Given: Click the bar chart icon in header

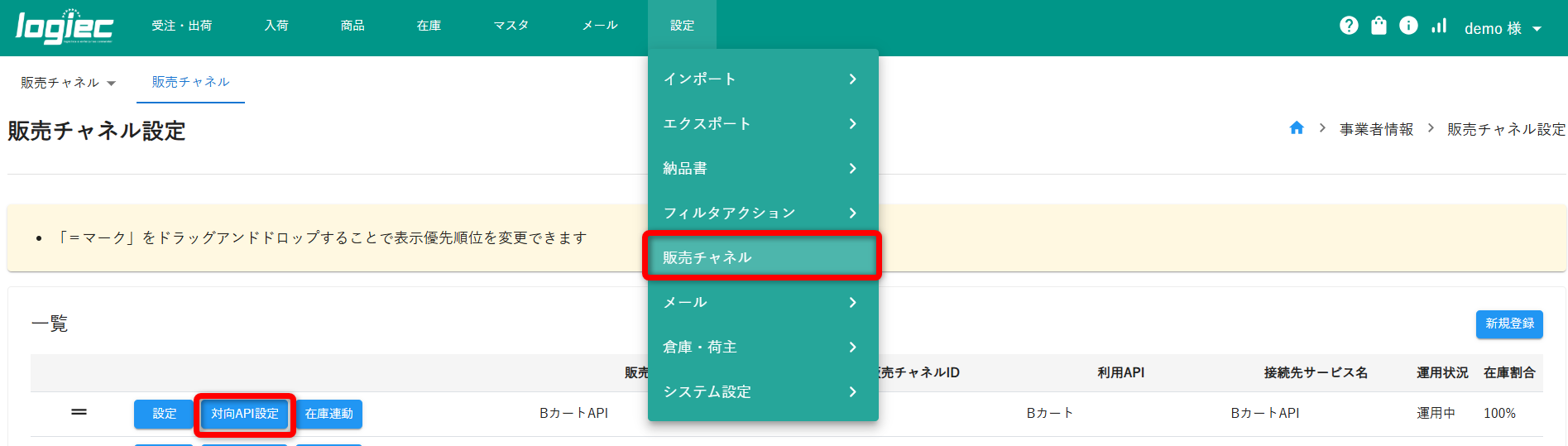Looking at the screenshot, I should (x=1439, y=26).
